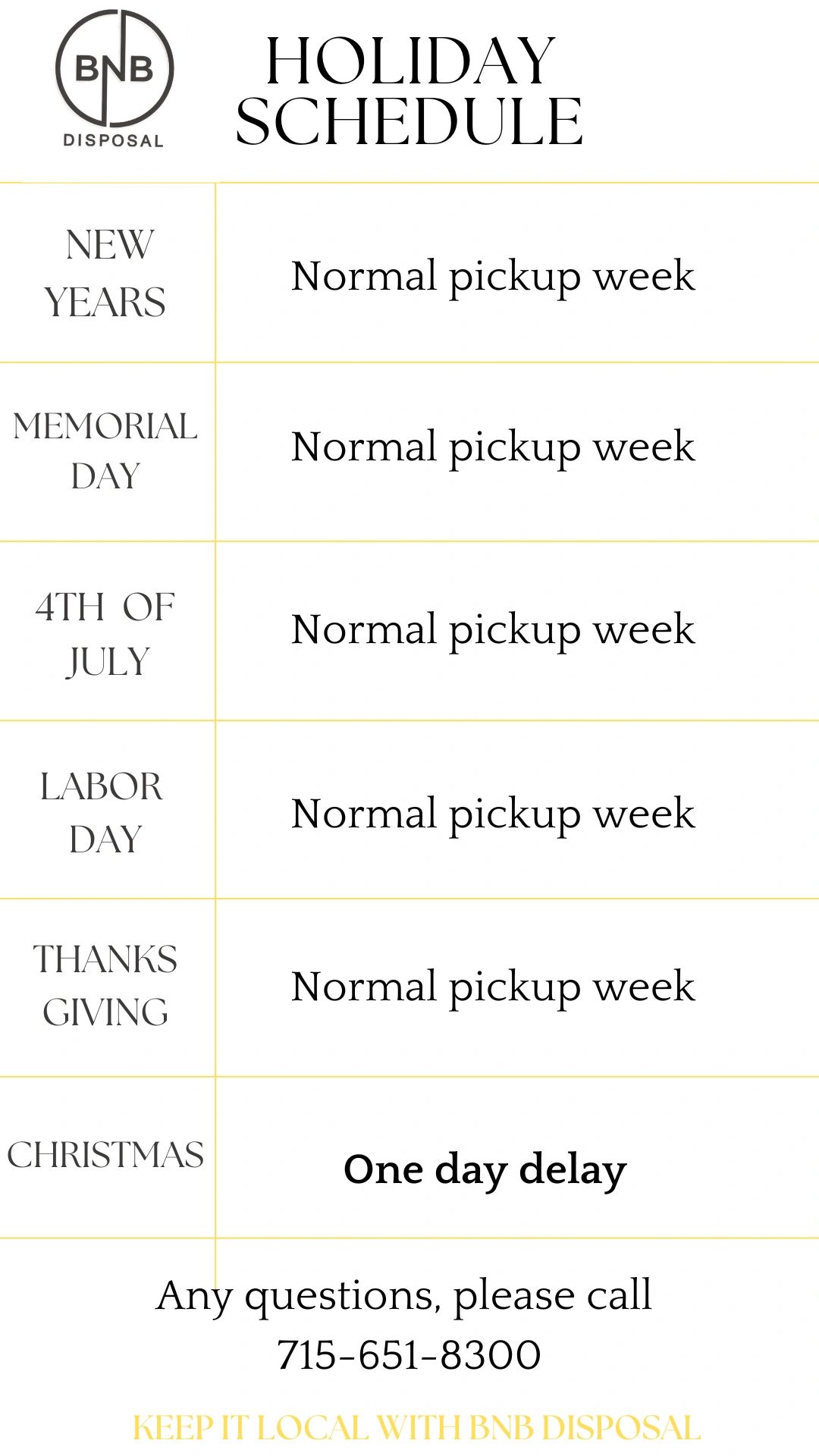
Task: Click the Any questions, please call line
Action: pyautogui.click(x=404, y=1297)
